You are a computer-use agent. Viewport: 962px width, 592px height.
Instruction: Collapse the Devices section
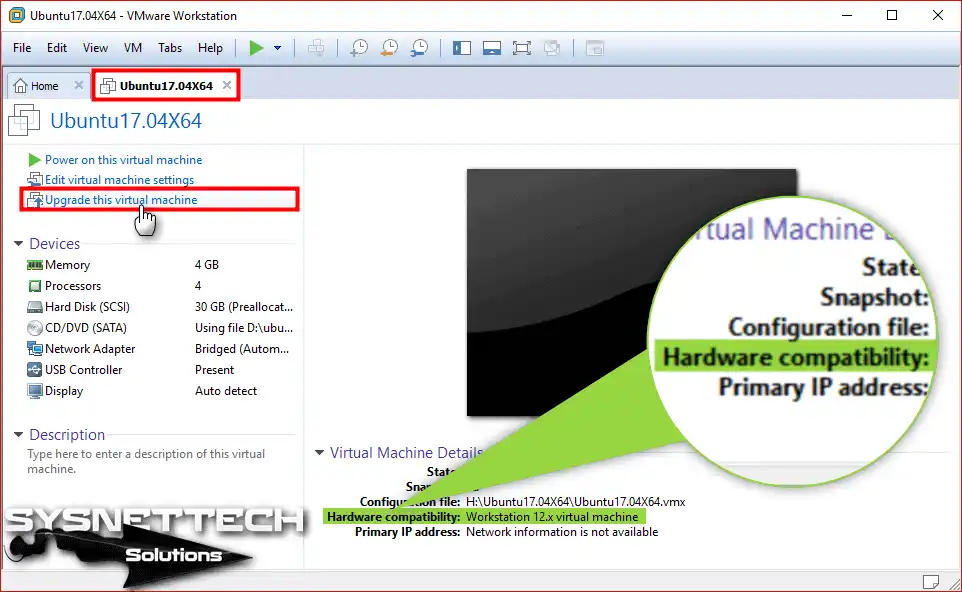(x=18, y=244)
